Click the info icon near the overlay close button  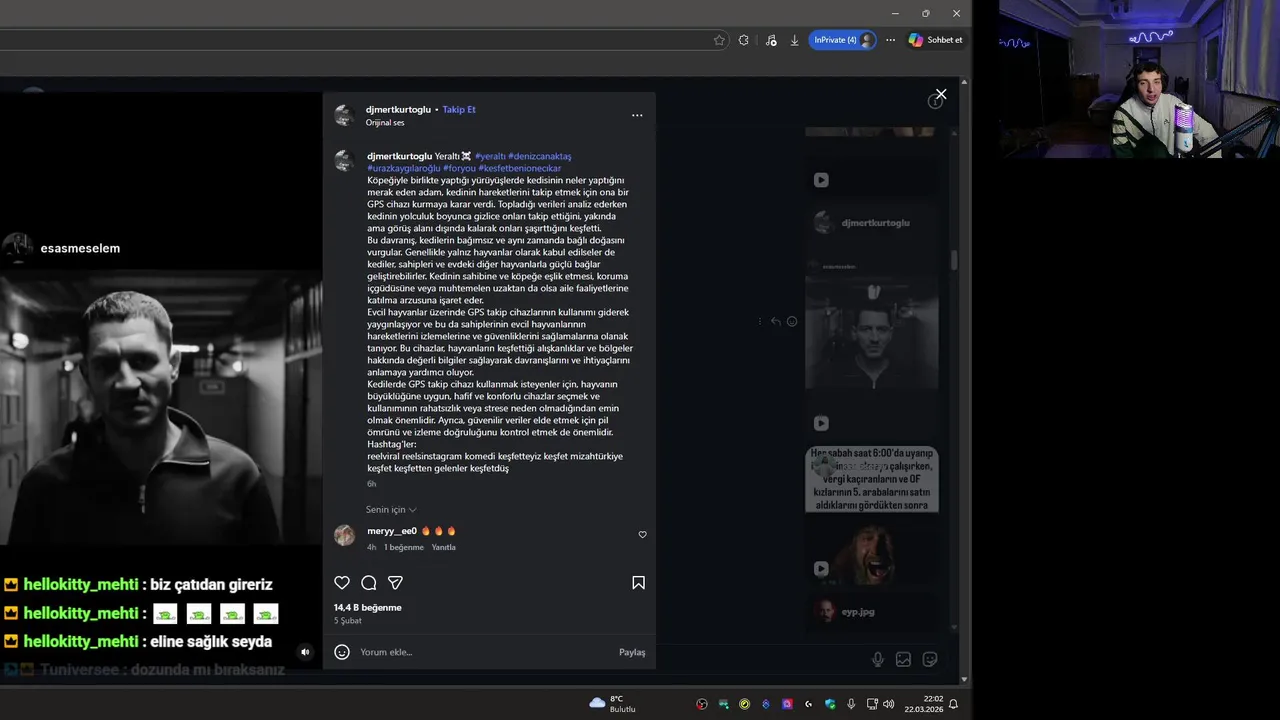tap(935, 101)
